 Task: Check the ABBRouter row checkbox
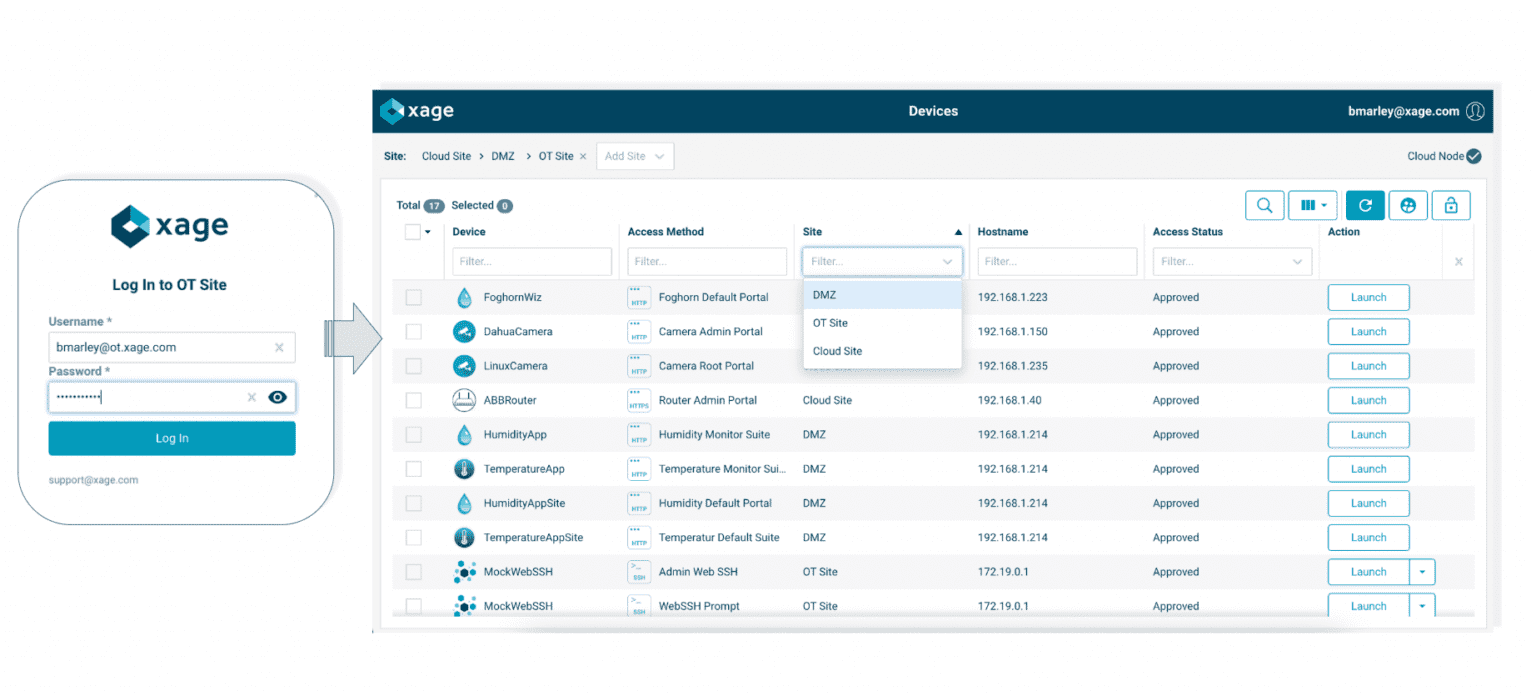414,399
